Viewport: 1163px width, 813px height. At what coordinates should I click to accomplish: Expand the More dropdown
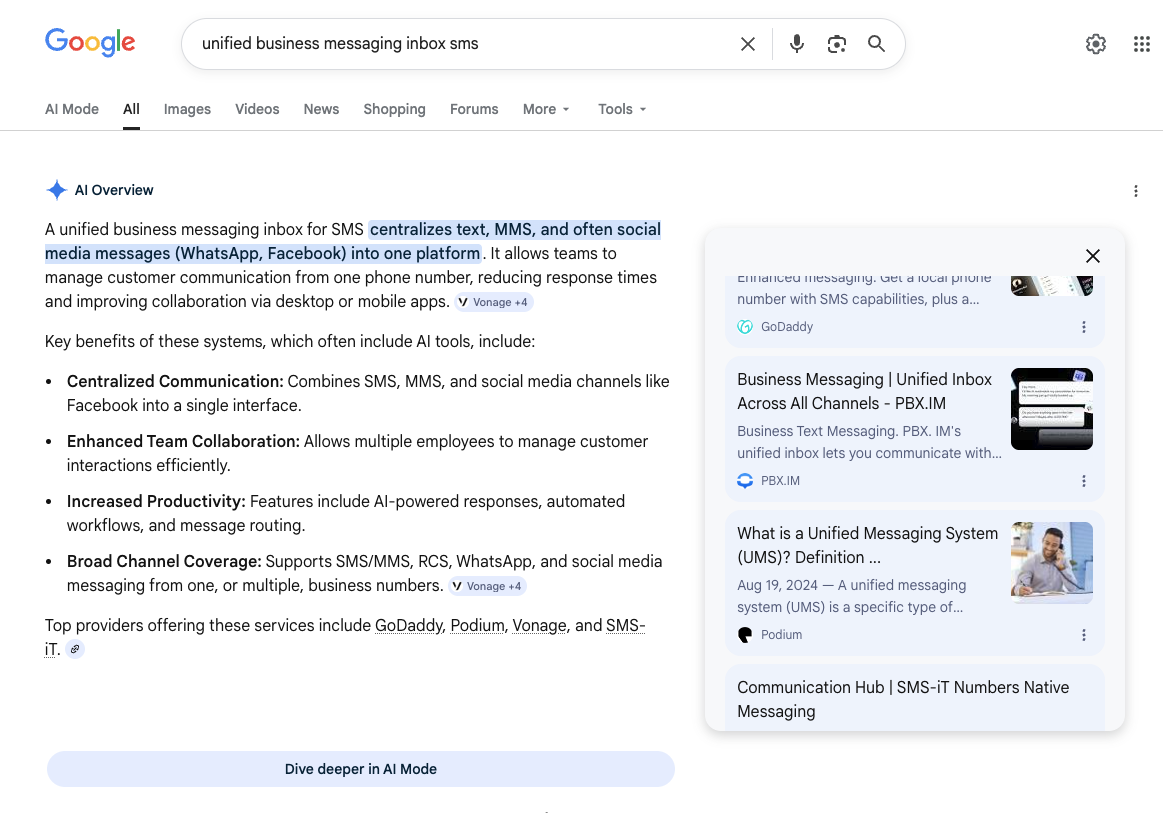(x=546, y=109)
